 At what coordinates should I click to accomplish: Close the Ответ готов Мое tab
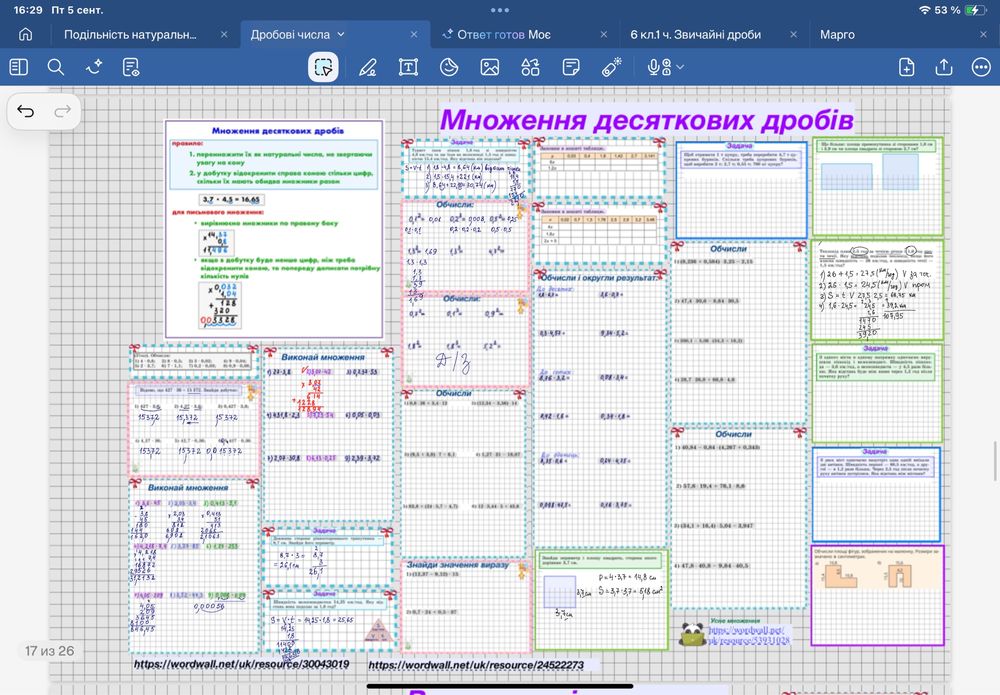coord(603,34)
